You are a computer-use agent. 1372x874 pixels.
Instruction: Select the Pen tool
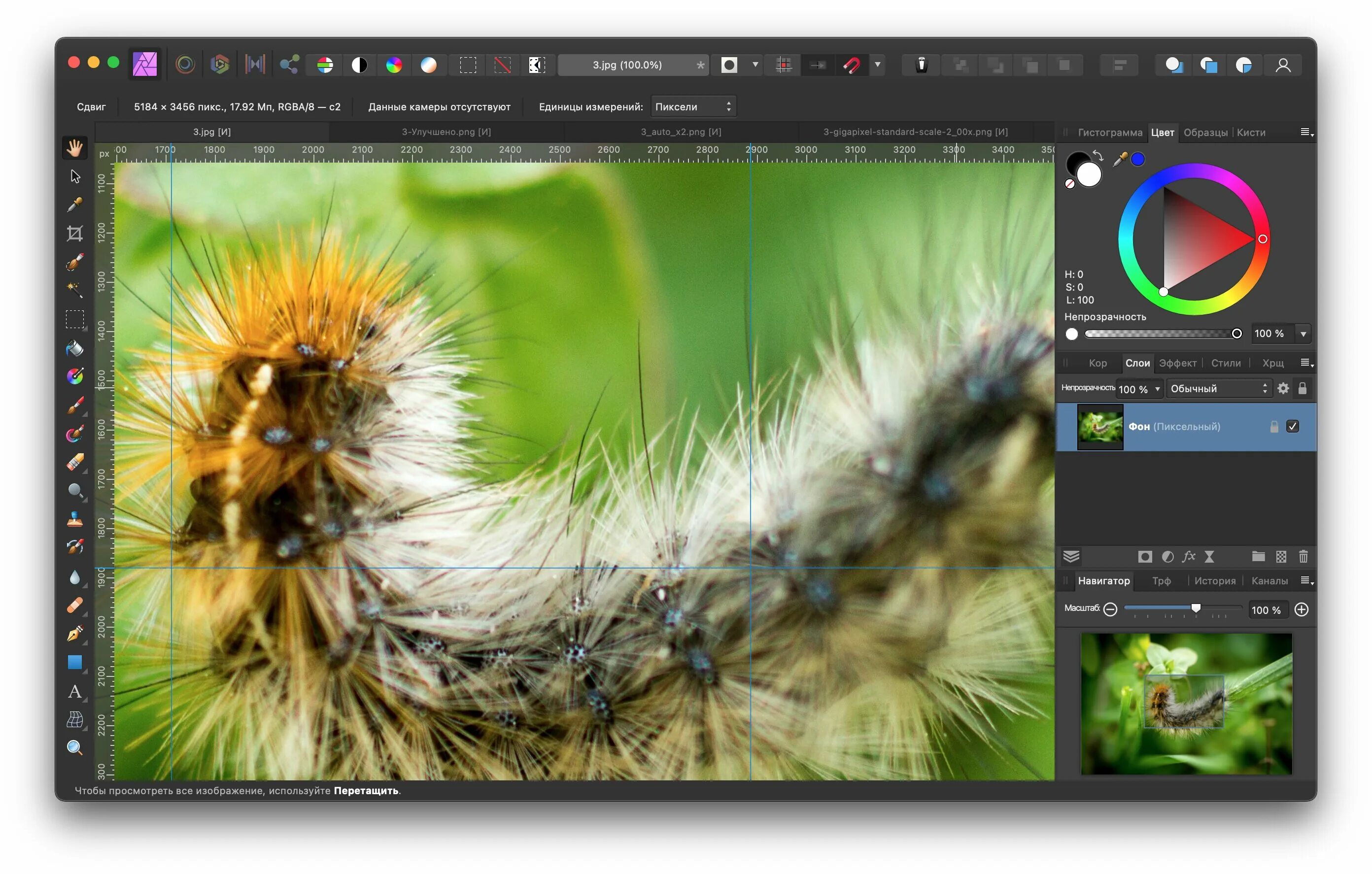tap(74, 634)
